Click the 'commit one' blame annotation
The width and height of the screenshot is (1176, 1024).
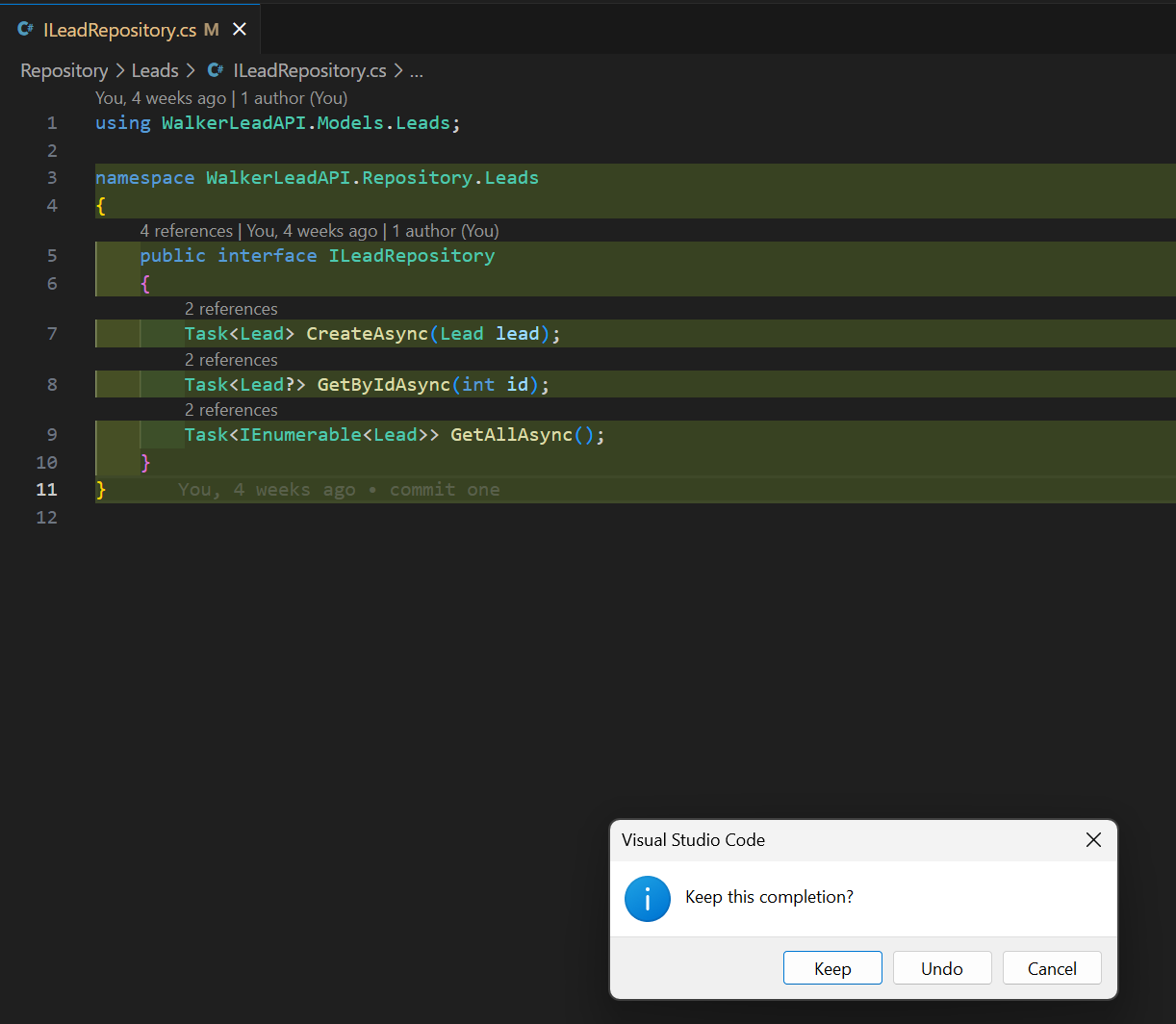(x=445, y=490)
